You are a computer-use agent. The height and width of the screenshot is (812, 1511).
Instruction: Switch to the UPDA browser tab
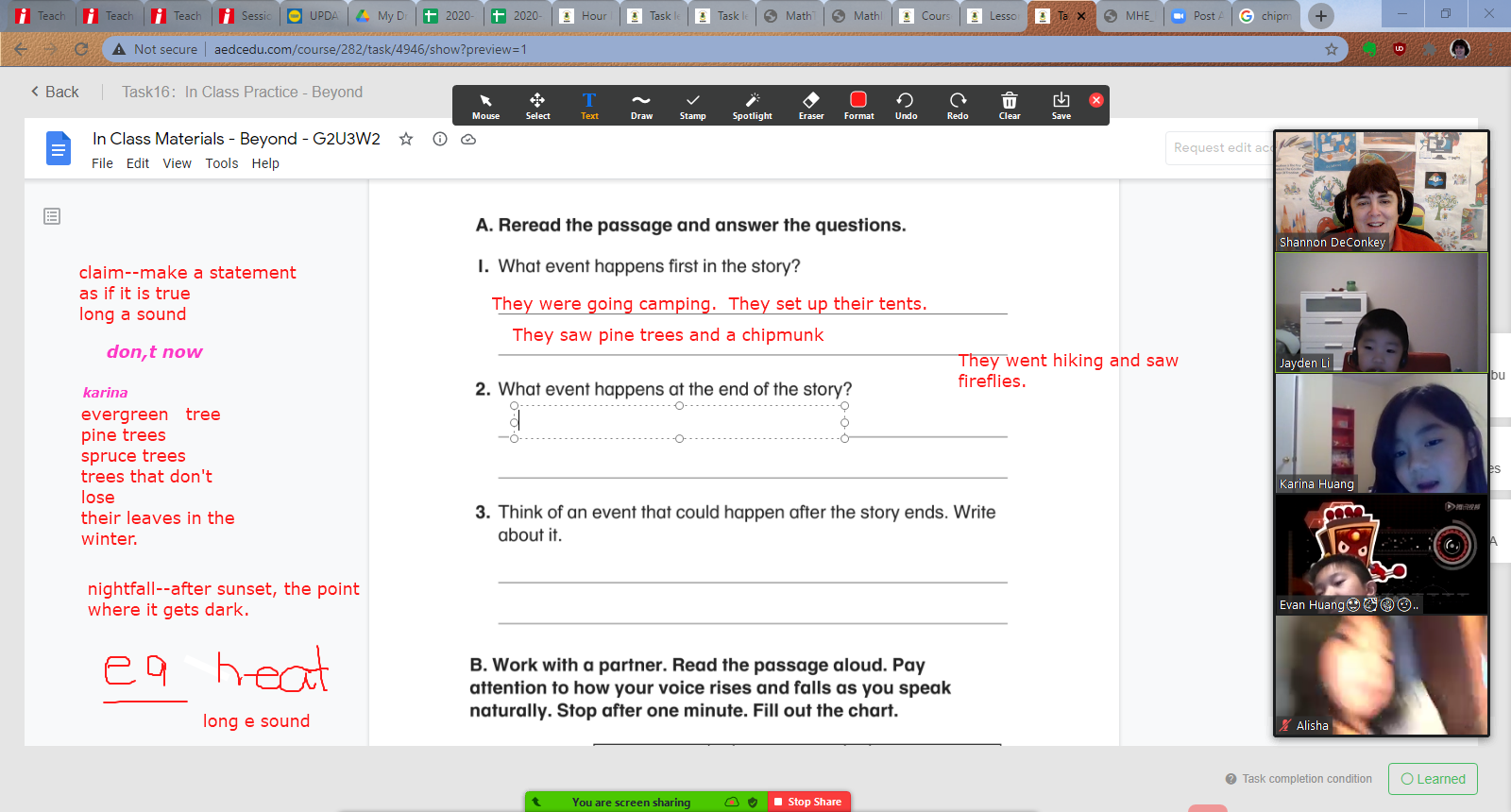pos(314,15)
